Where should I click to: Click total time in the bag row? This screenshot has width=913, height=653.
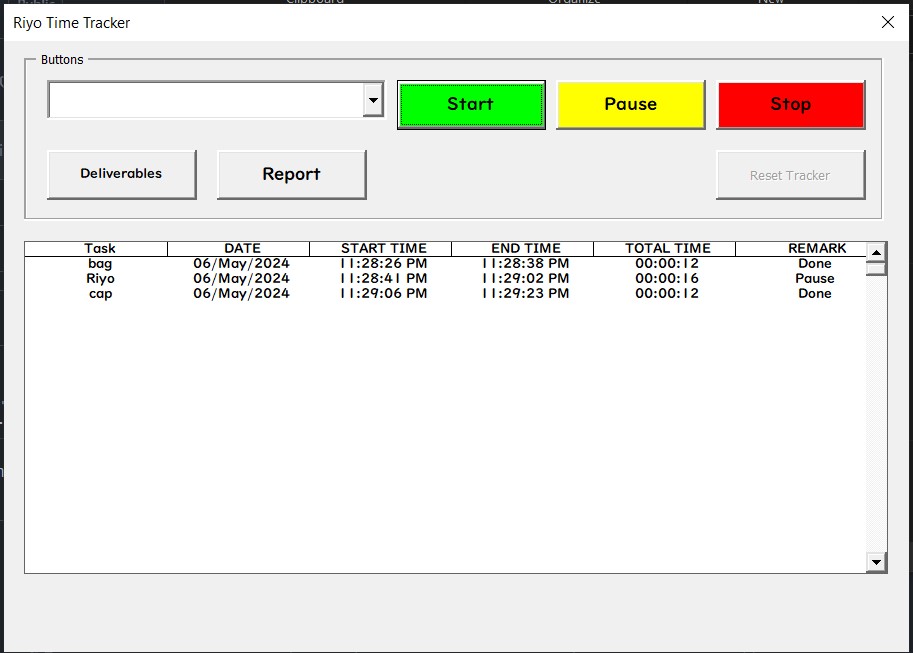pos(667,264)
